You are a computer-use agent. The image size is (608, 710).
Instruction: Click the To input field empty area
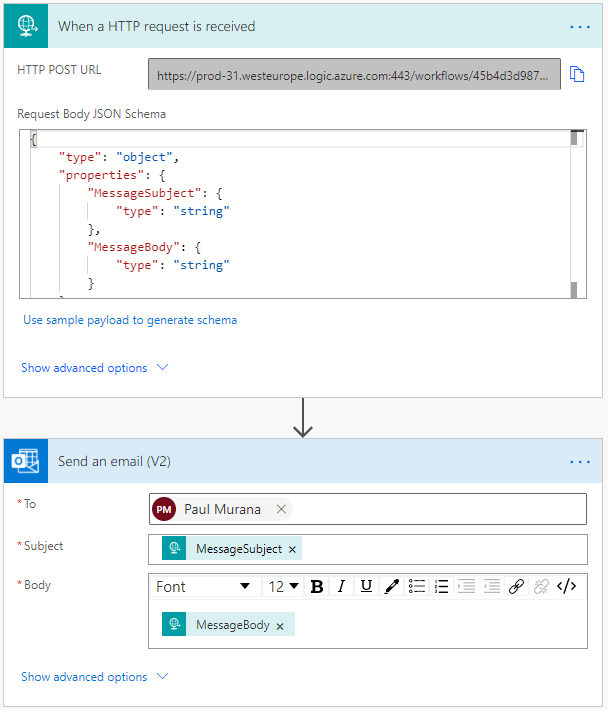pyautogui.click(x=439, y=509)
